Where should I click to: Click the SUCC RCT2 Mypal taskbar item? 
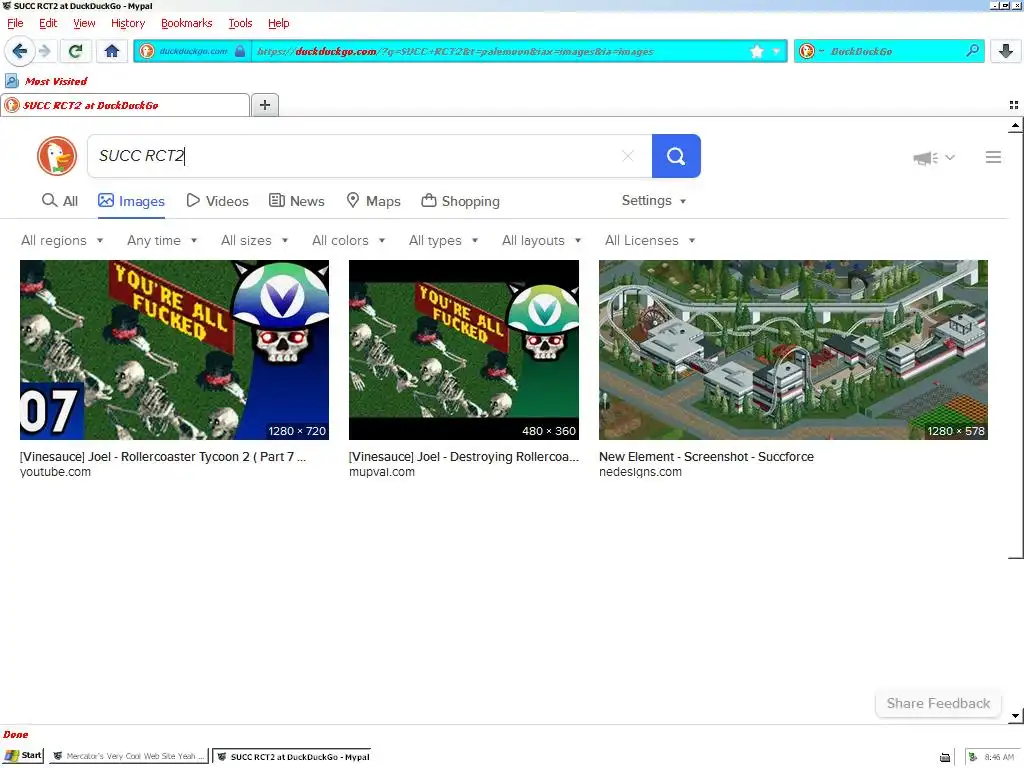[x=292, y=756]
